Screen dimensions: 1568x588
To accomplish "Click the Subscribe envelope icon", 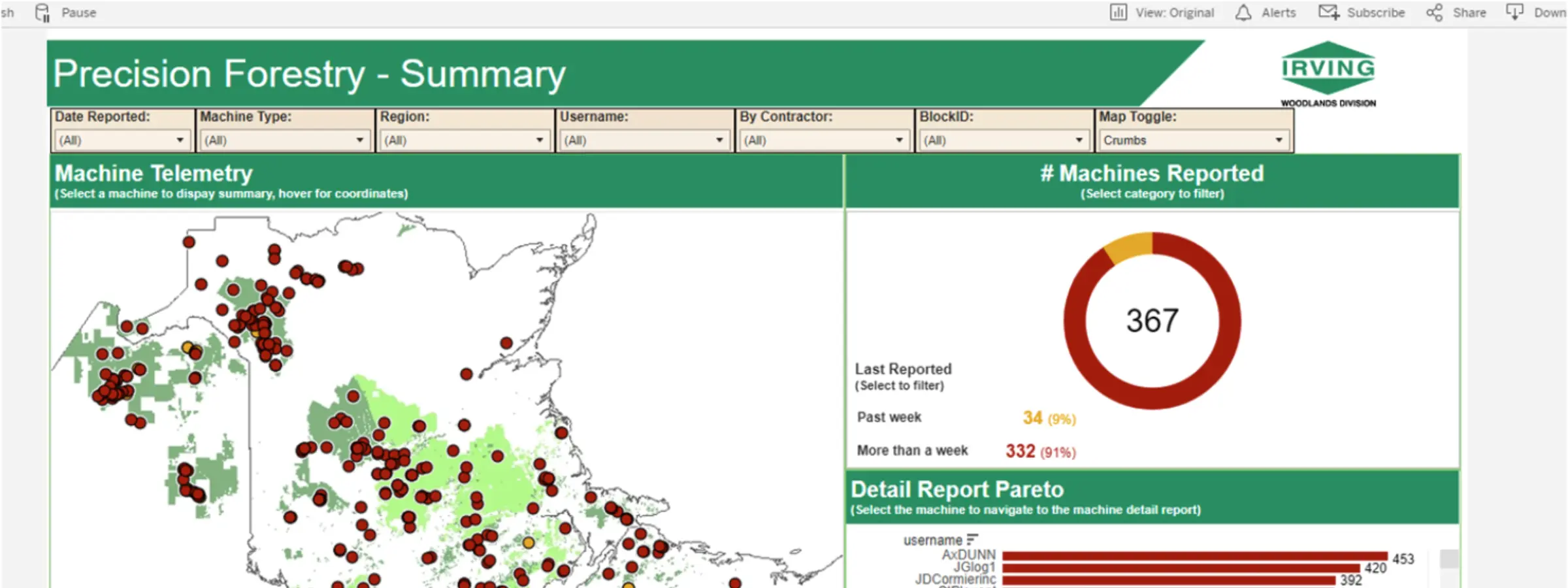I will (x=1328, y=12).
